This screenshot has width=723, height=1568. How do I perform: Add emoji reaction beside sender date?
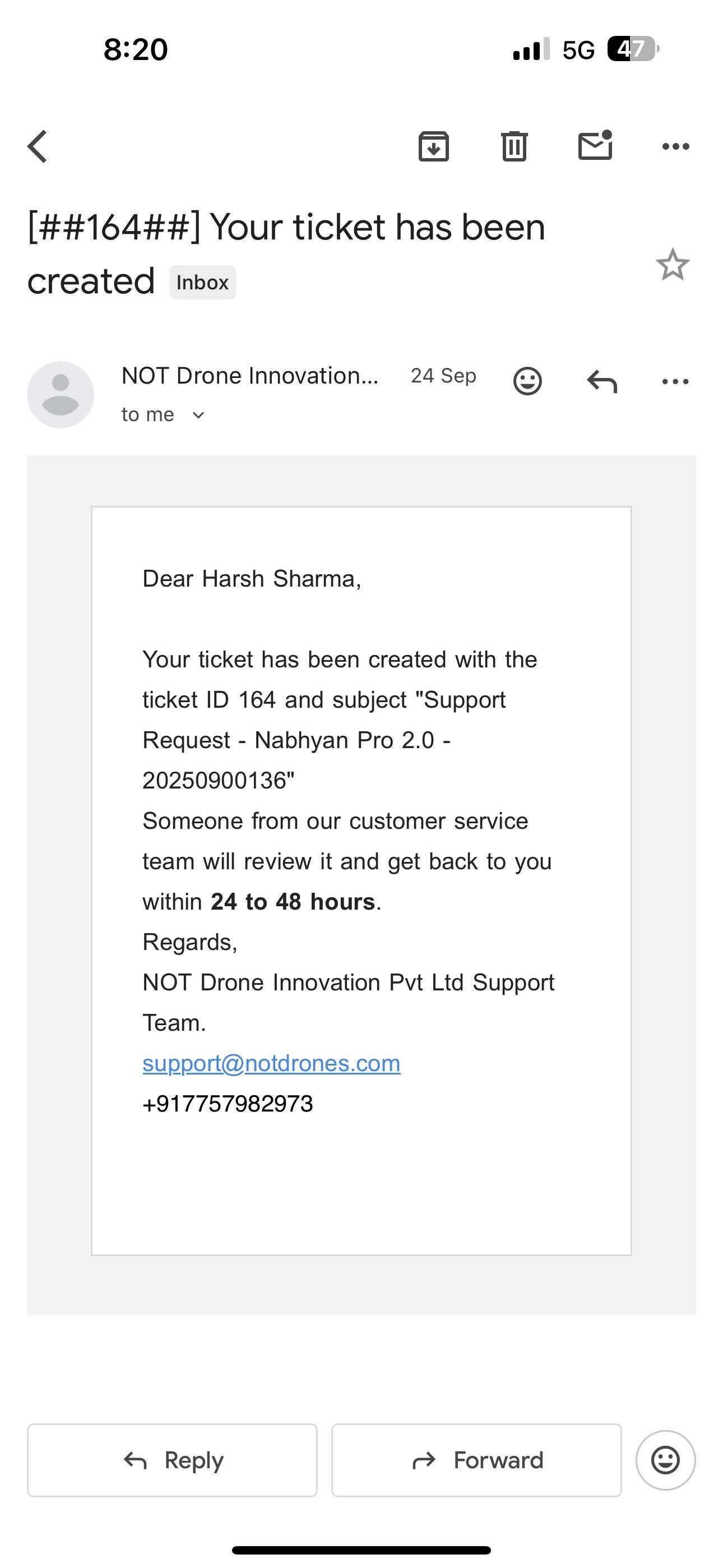[527, 382]
